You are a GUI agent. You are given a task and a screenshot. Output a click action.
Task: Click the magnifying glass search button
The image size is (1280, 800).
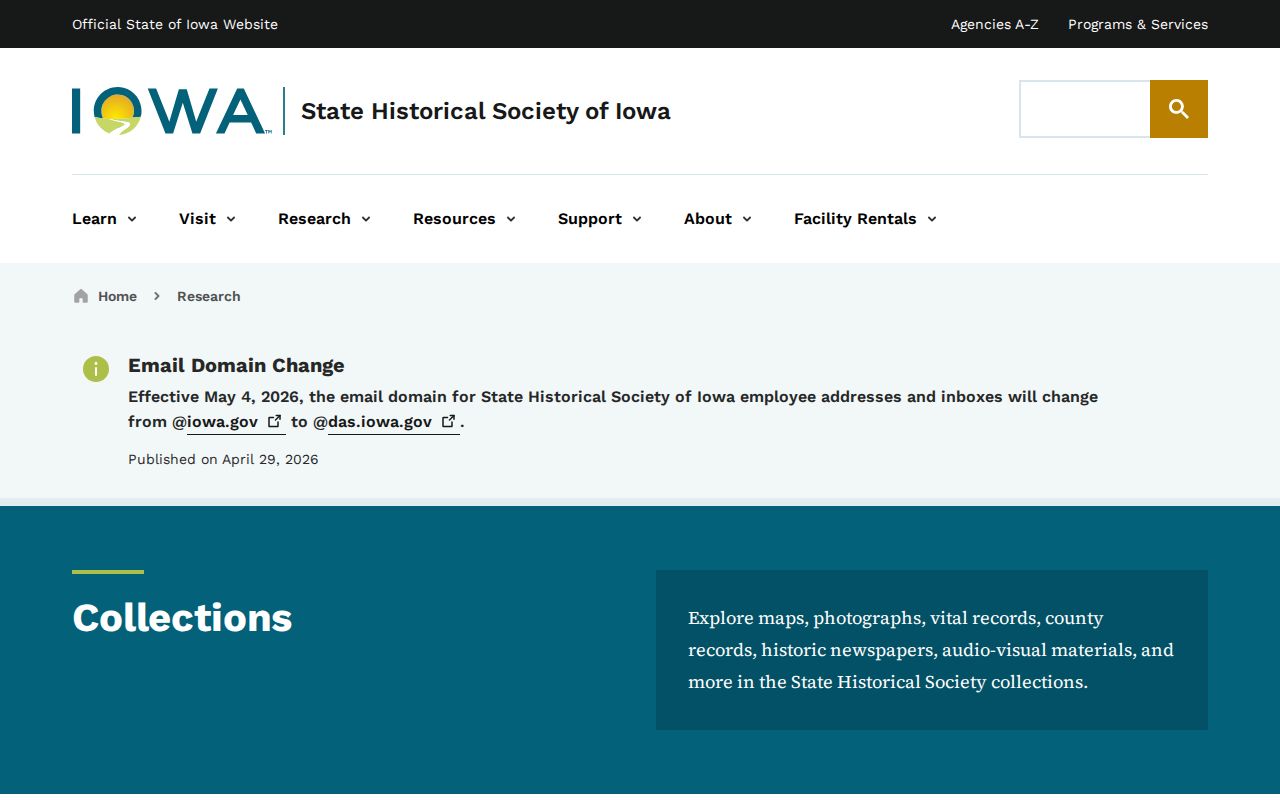(1179, 109)
